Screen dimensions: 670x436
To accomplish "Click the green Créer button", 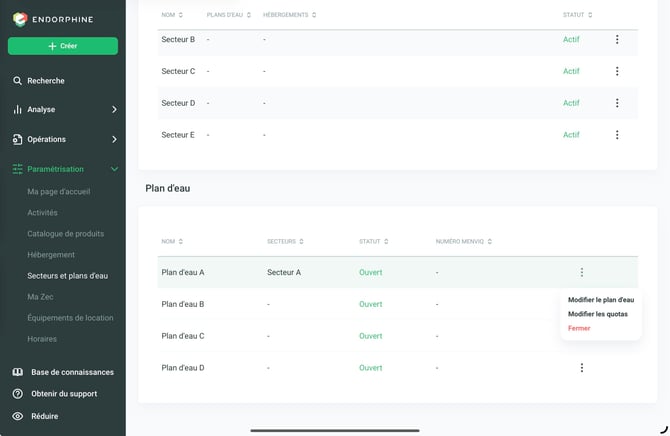I will (63, 46).
